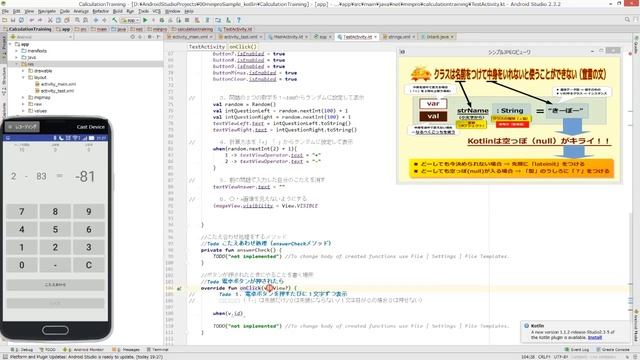Open the Android project view dropdown
Screen dimensions: 640x360
point(41,37)
